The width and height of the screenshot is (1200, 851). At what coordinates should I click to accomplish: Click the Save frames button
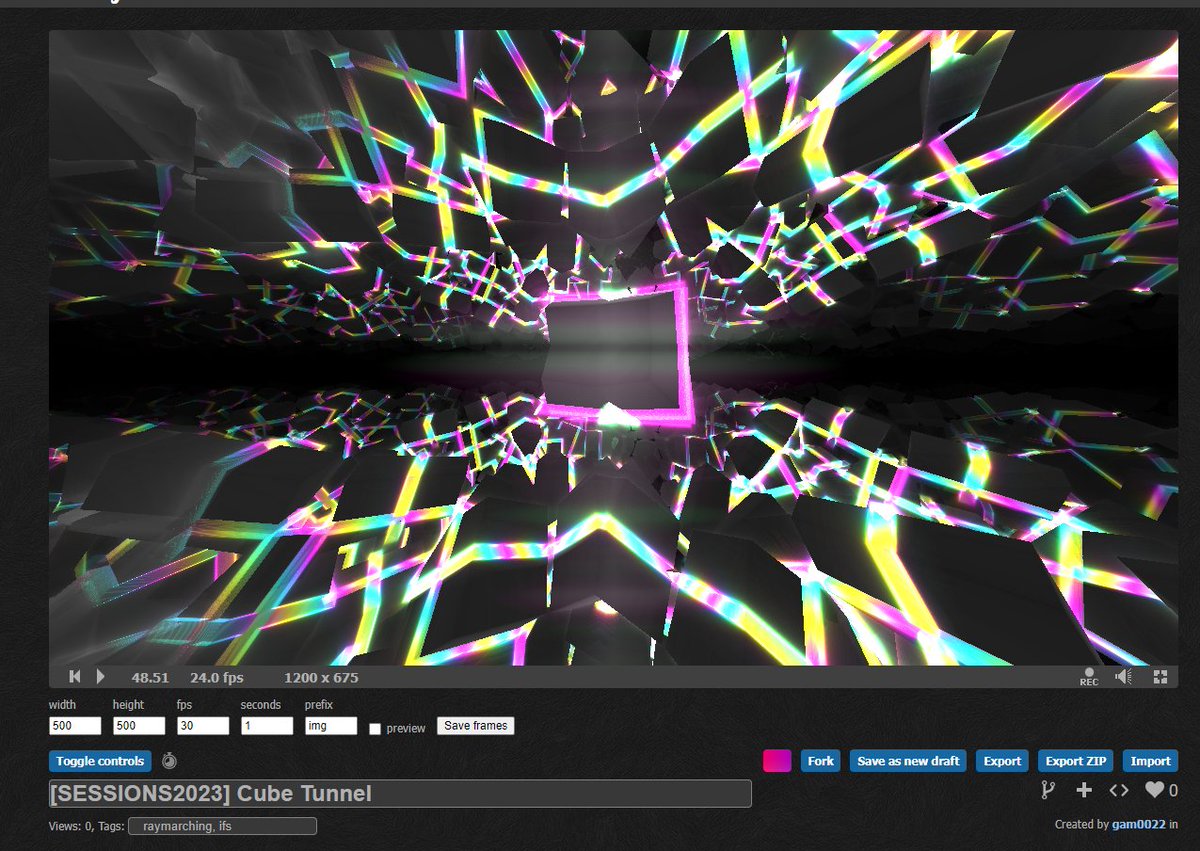pos(476,726)
